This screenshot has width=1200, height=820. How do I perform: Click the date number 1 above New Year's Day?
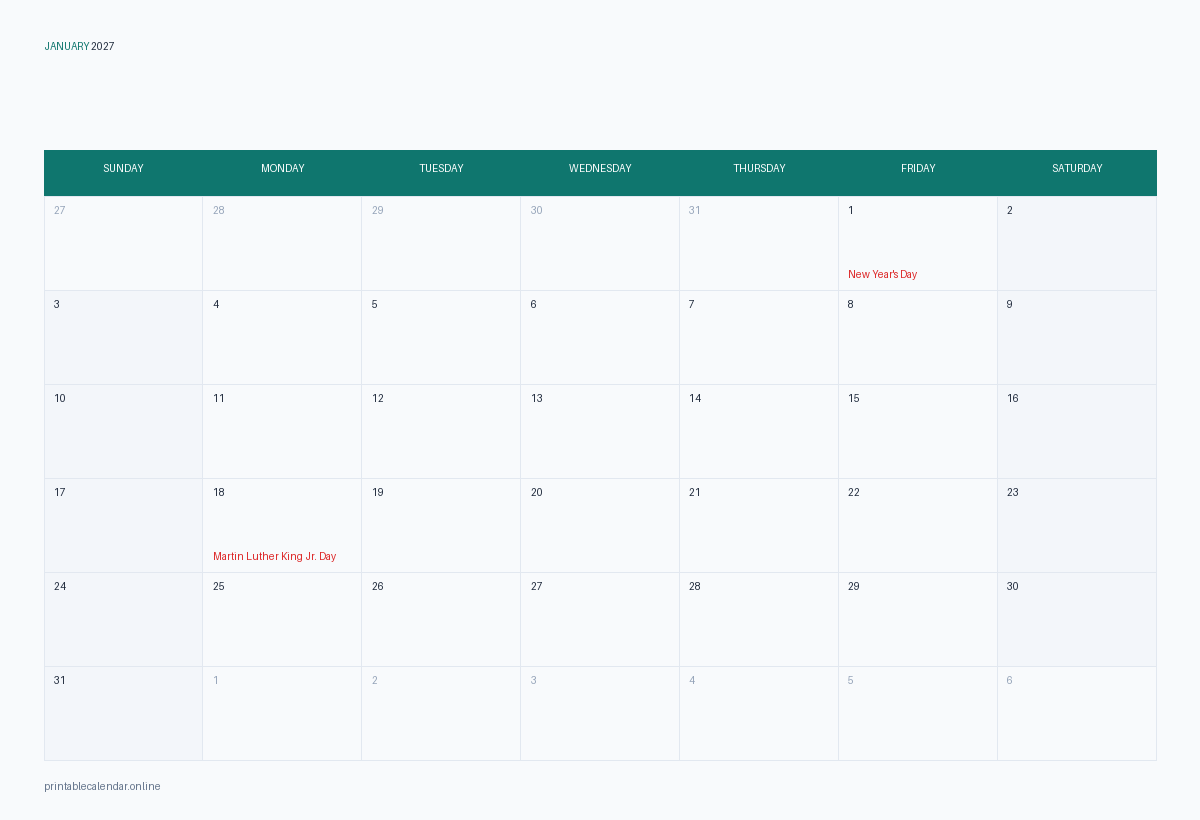click(x=851, y=211)
